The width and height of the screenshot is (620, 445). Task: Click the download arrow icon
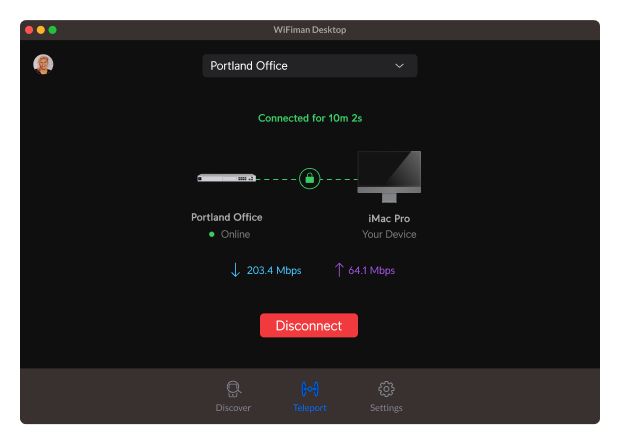235,270
